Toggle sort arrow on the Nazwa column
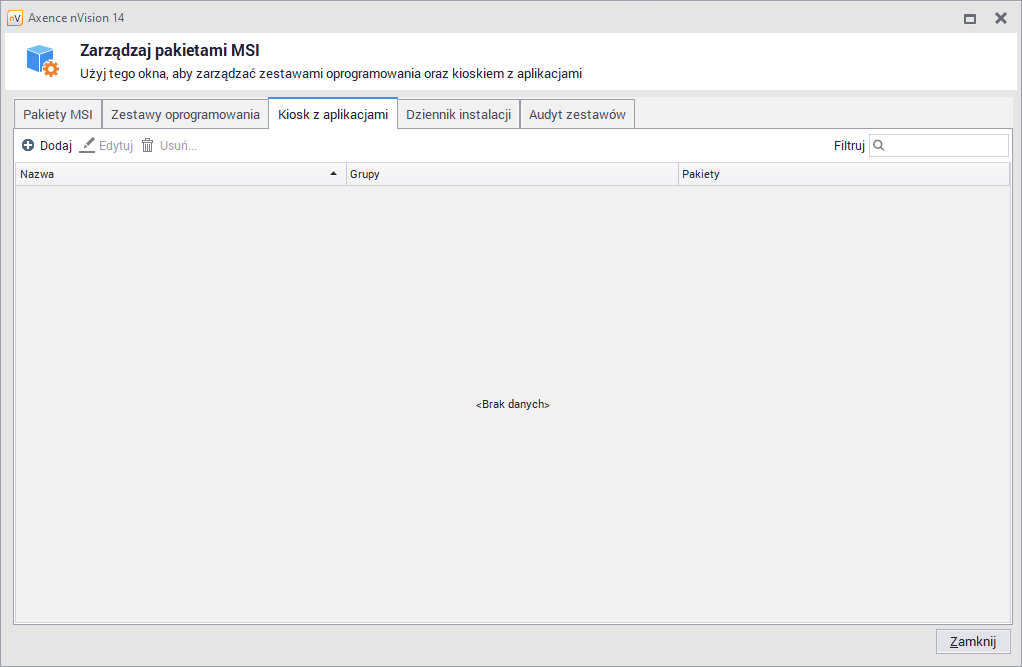Image resolution: width=1022 pixels, height=667 pixels. pyautogui.click(x=333, y=174)
